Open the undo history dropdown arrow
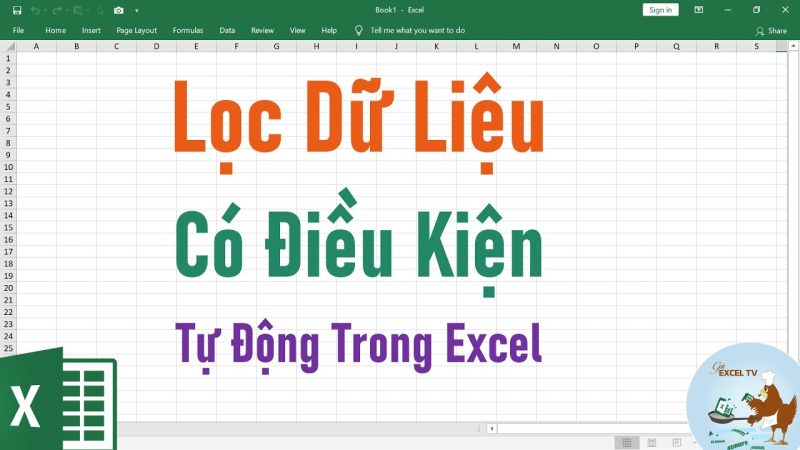 coord(45,11)
